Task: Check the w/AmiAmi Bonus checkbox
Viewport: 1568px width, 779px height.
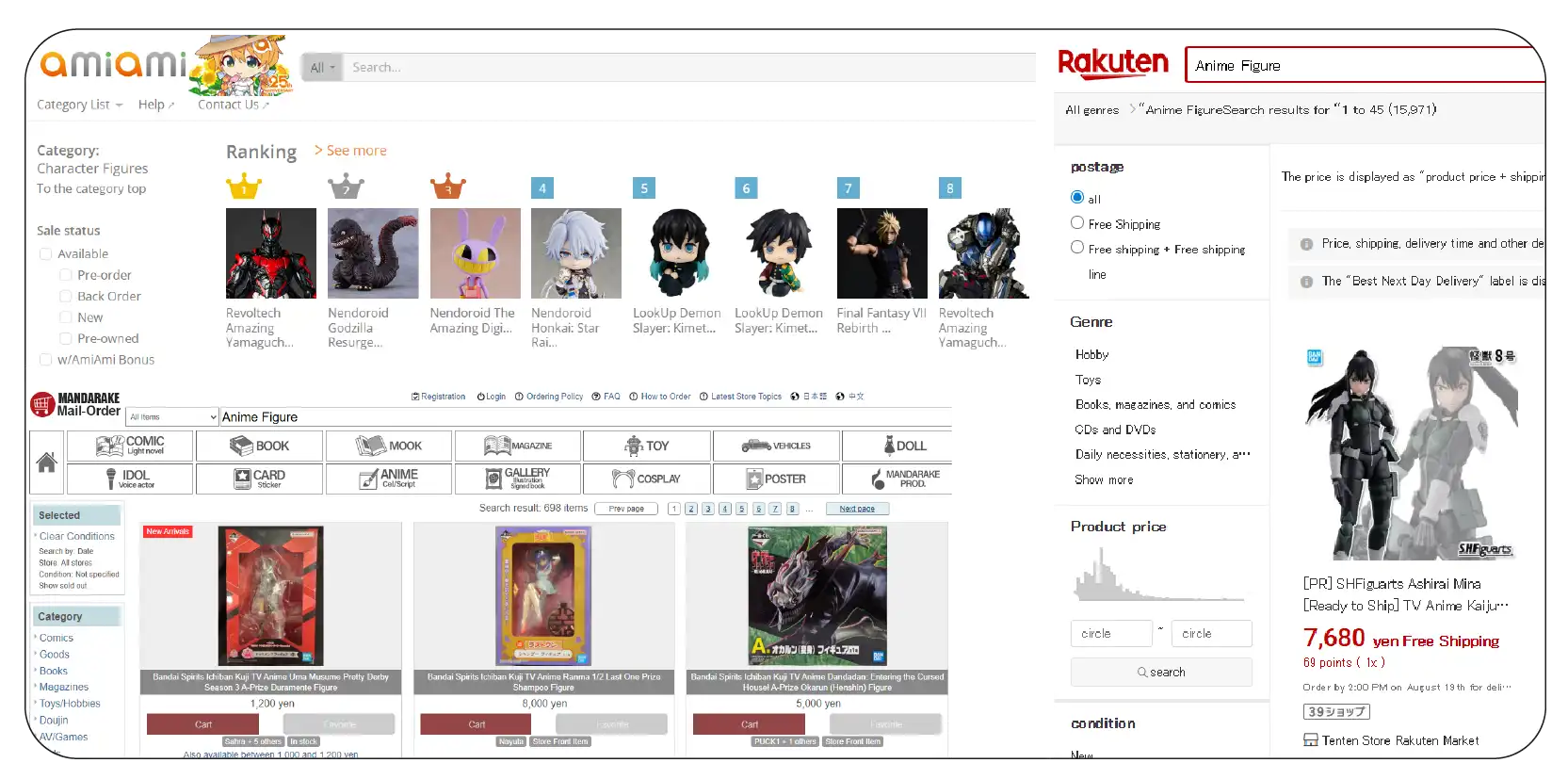Action: point(45,359)
